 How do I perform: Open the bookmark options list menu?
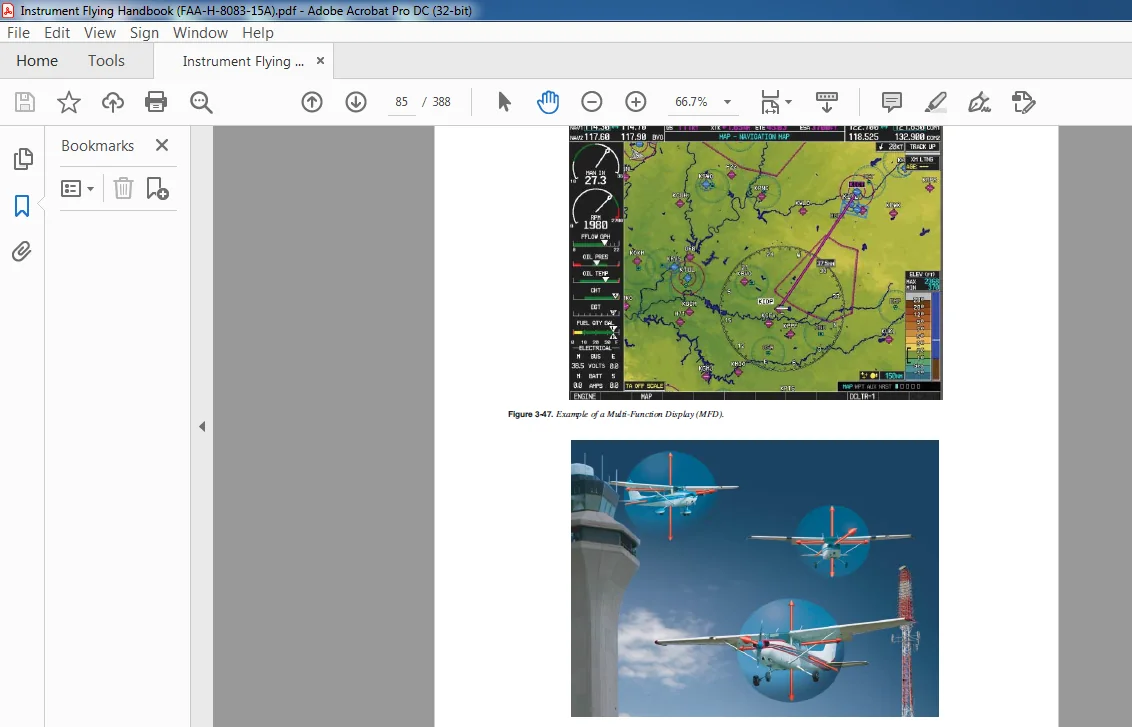(x=77, y=188)
